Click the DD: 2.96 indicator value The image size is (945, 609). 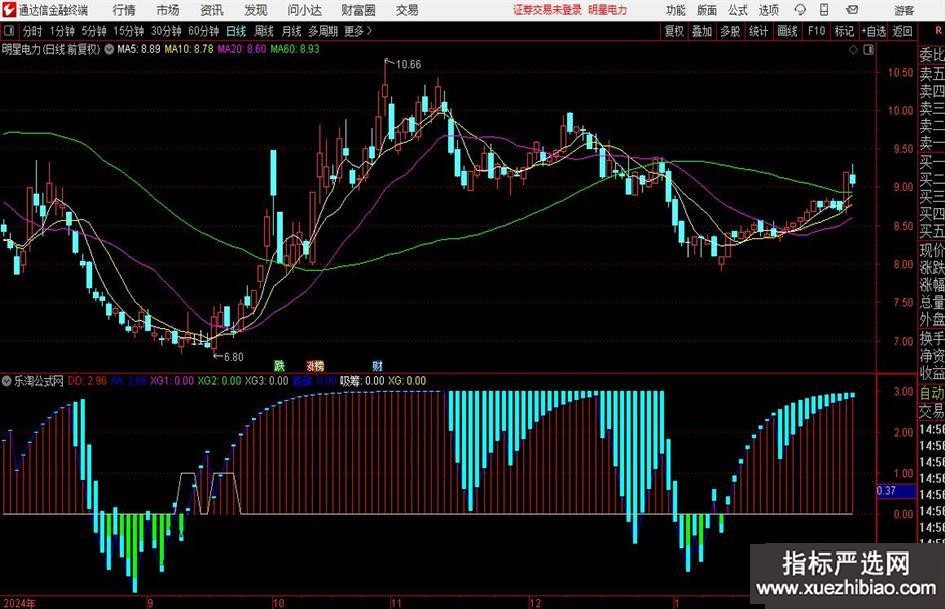click(87, 381)
